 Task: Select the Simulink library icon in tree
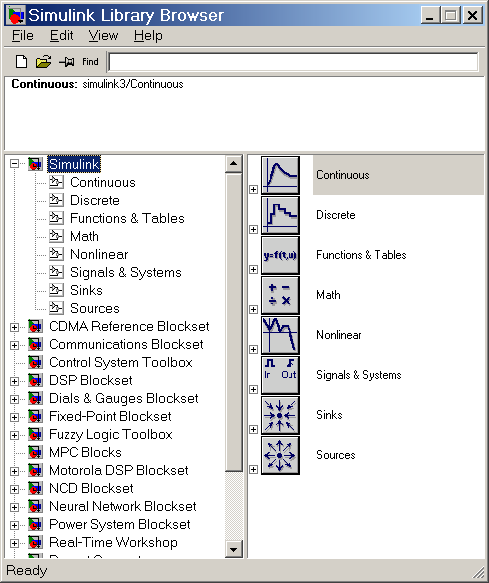pos(35,164)
